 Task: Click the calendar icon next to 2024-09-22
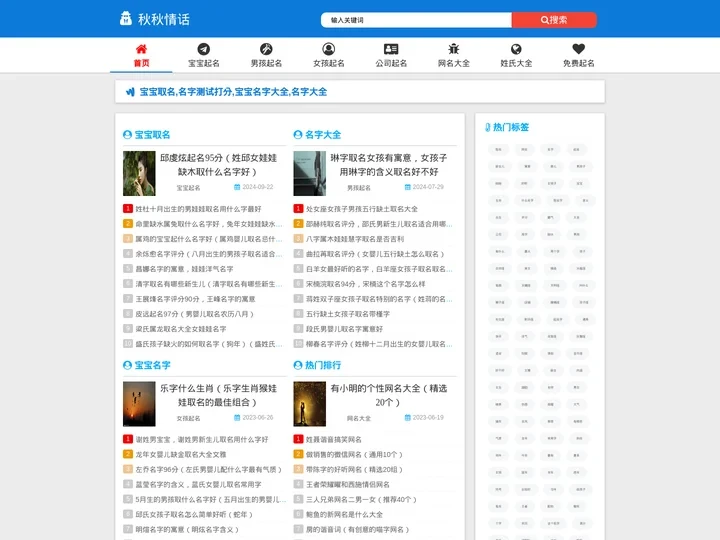pos(237,187)
